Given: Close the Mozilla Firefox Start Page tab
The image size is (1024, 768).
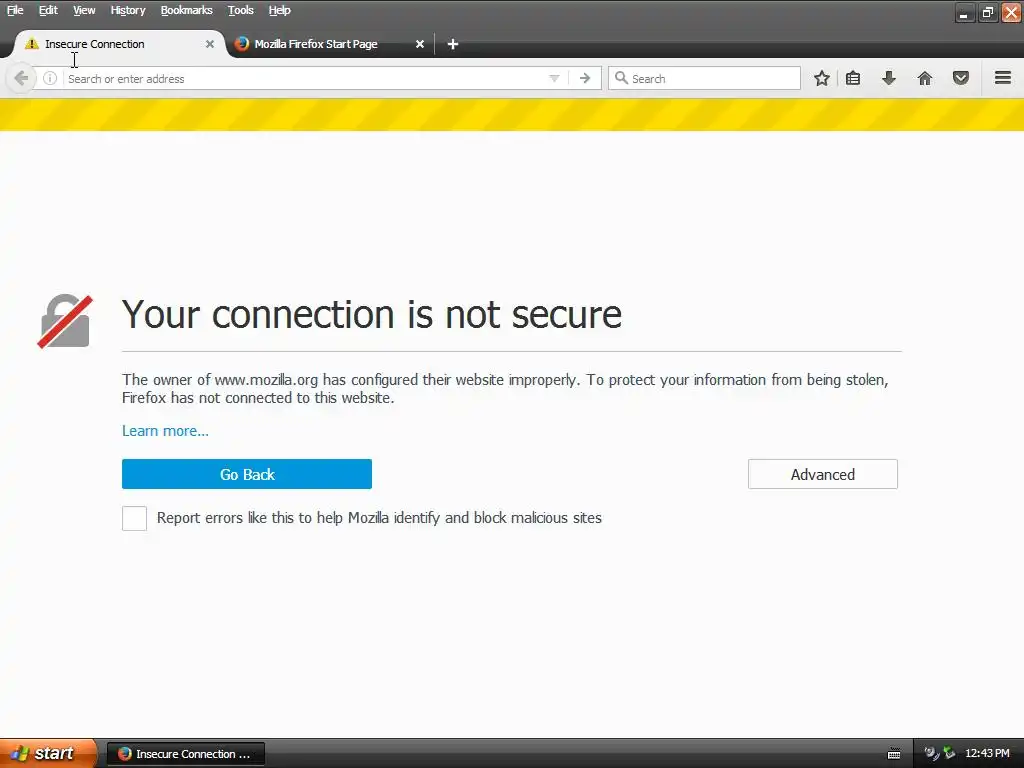Looking at the screenshot, I should [420, 44].
